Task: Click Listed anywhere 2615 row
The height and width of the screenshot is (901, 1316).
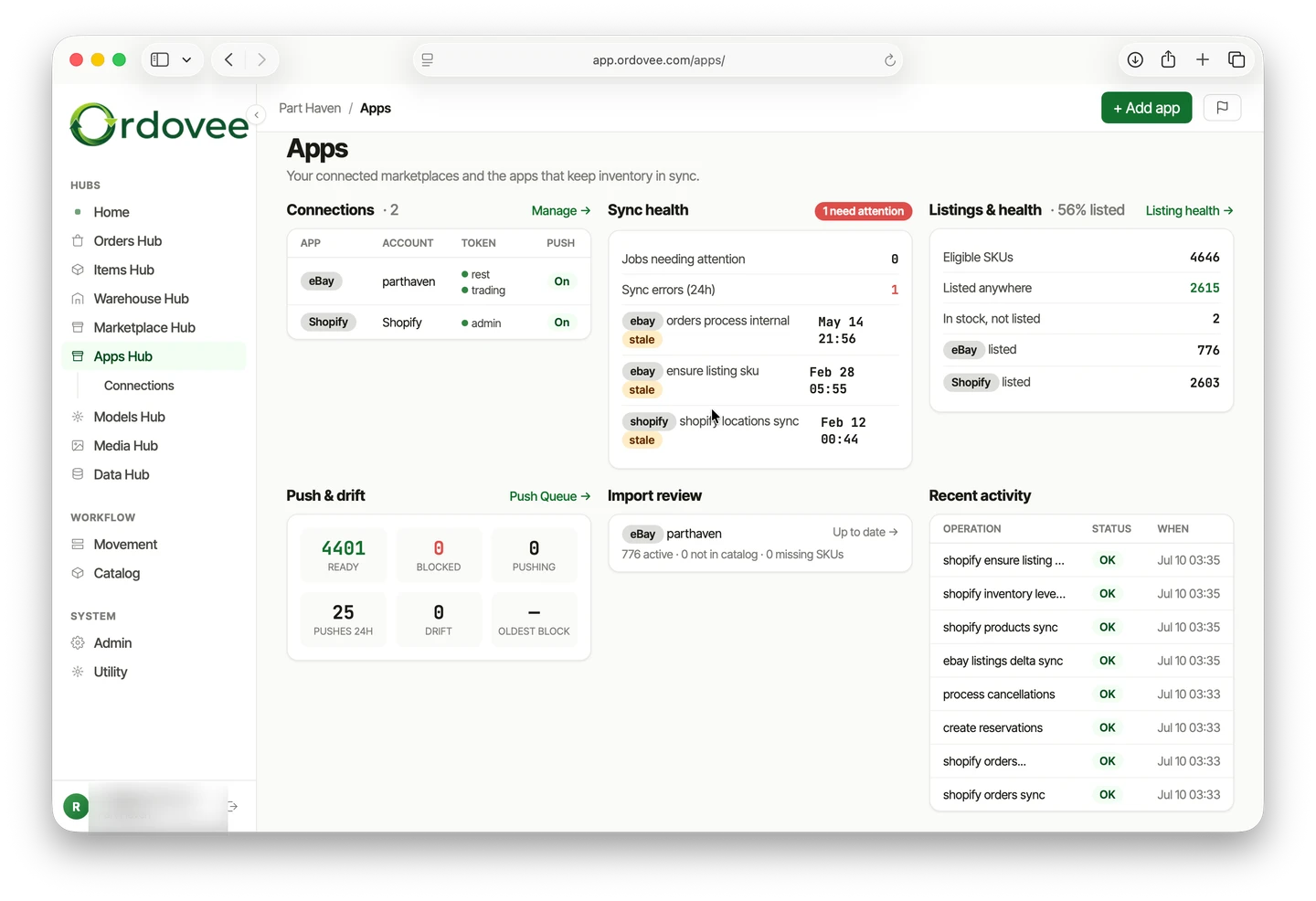Action: point(1081,288)
